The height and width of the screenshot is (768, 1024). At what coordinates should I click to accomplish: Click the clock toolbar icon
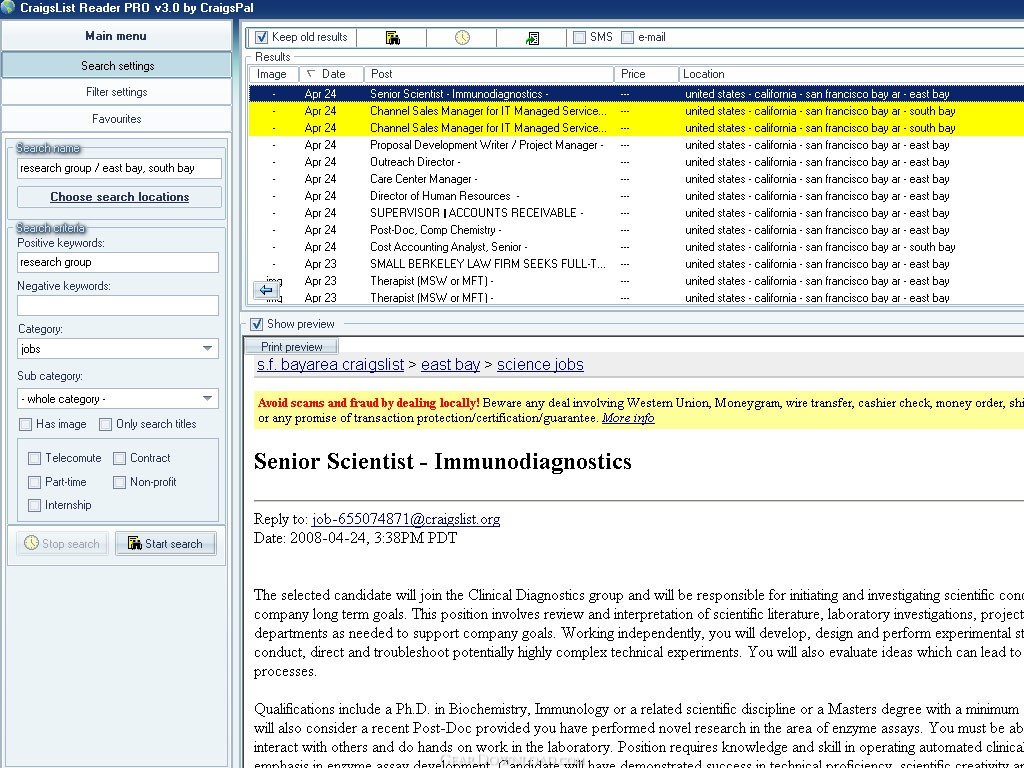[x=462, y=38]
